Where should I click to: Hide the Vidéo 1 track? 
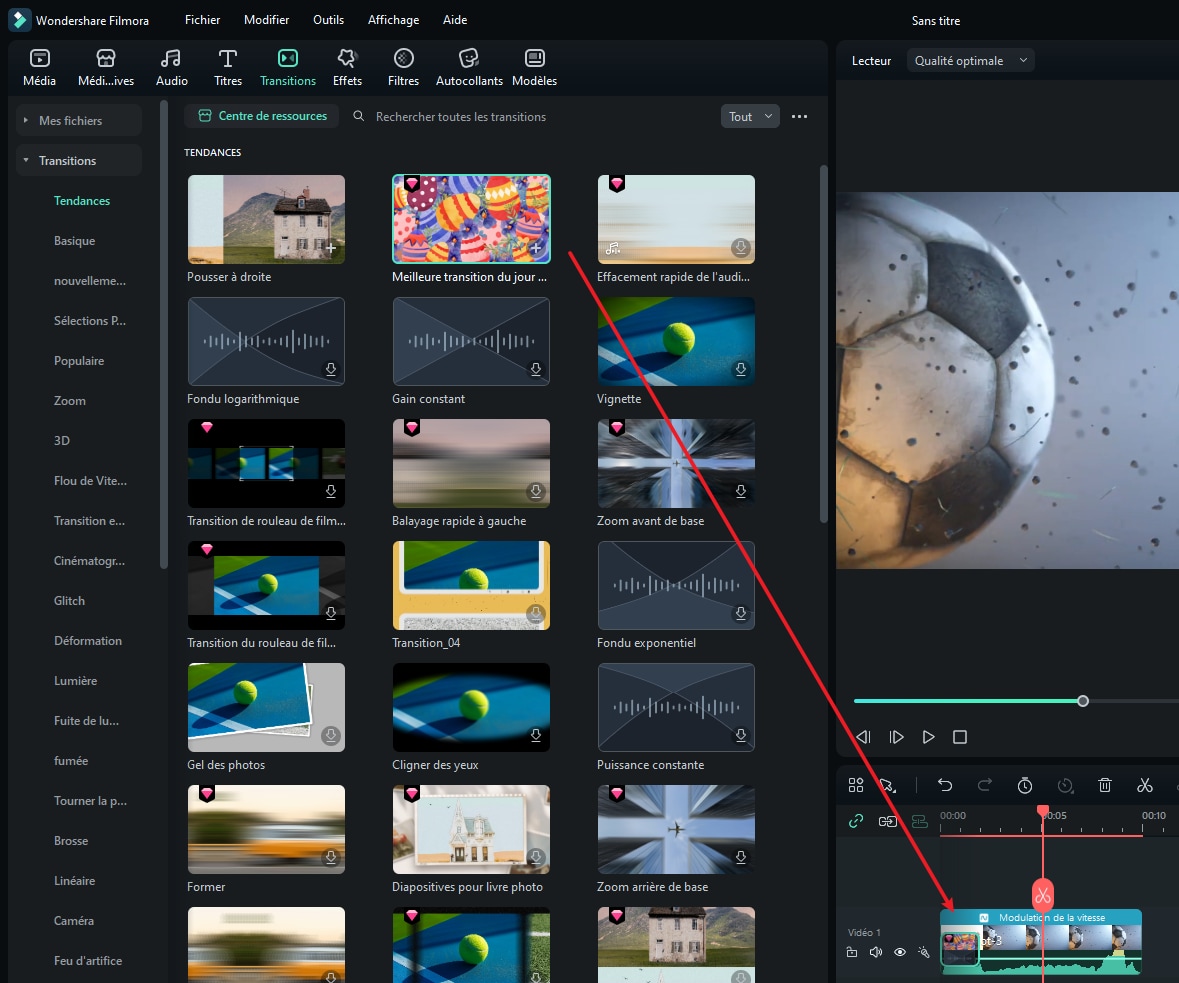click(x=899, y=952)
